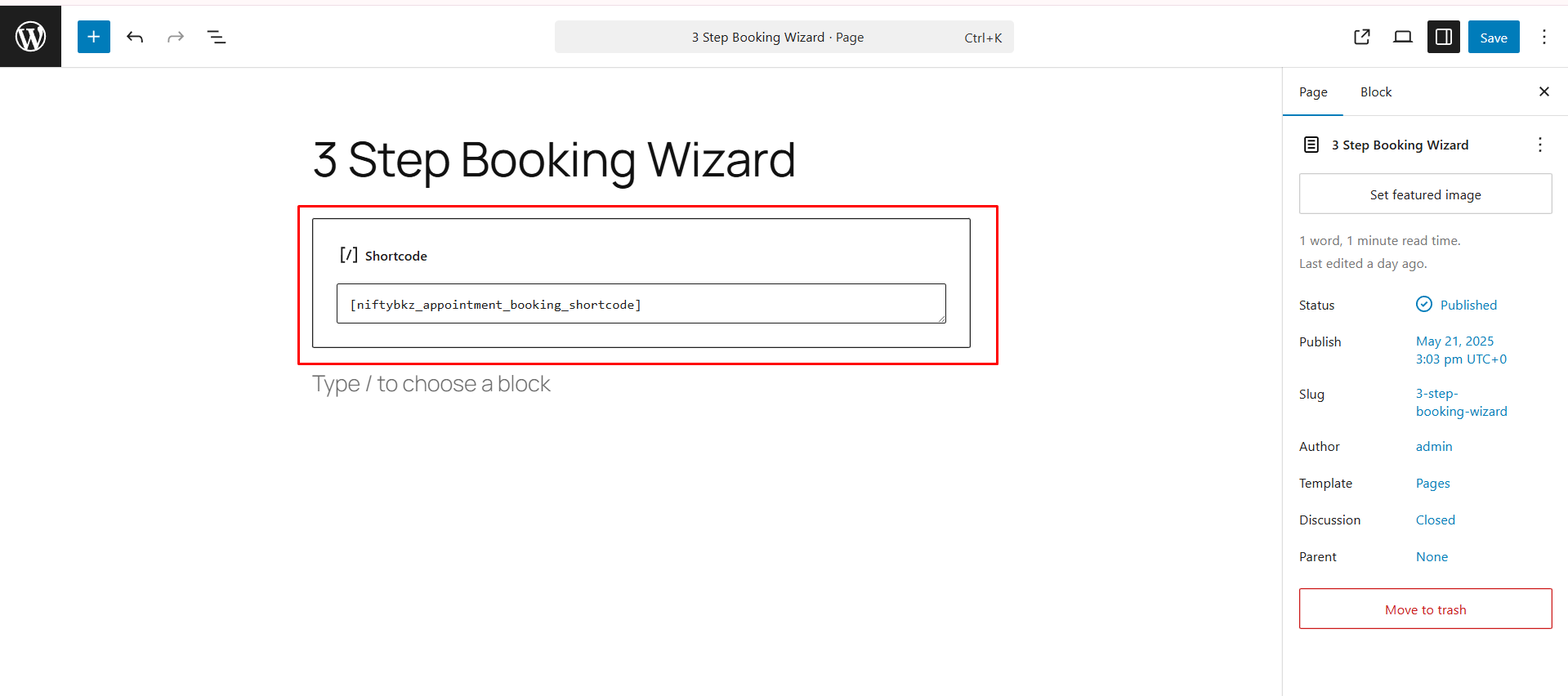The image size is (1568, 696).
Task: Close the settings sidebar with X
Action: [x=1543, y=91]
